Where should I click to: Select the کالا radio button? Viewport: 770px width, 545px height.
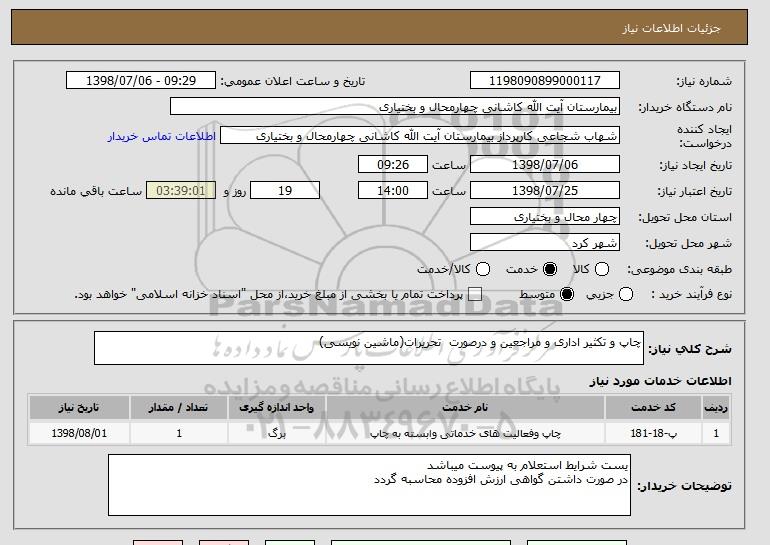coord(602,269)
